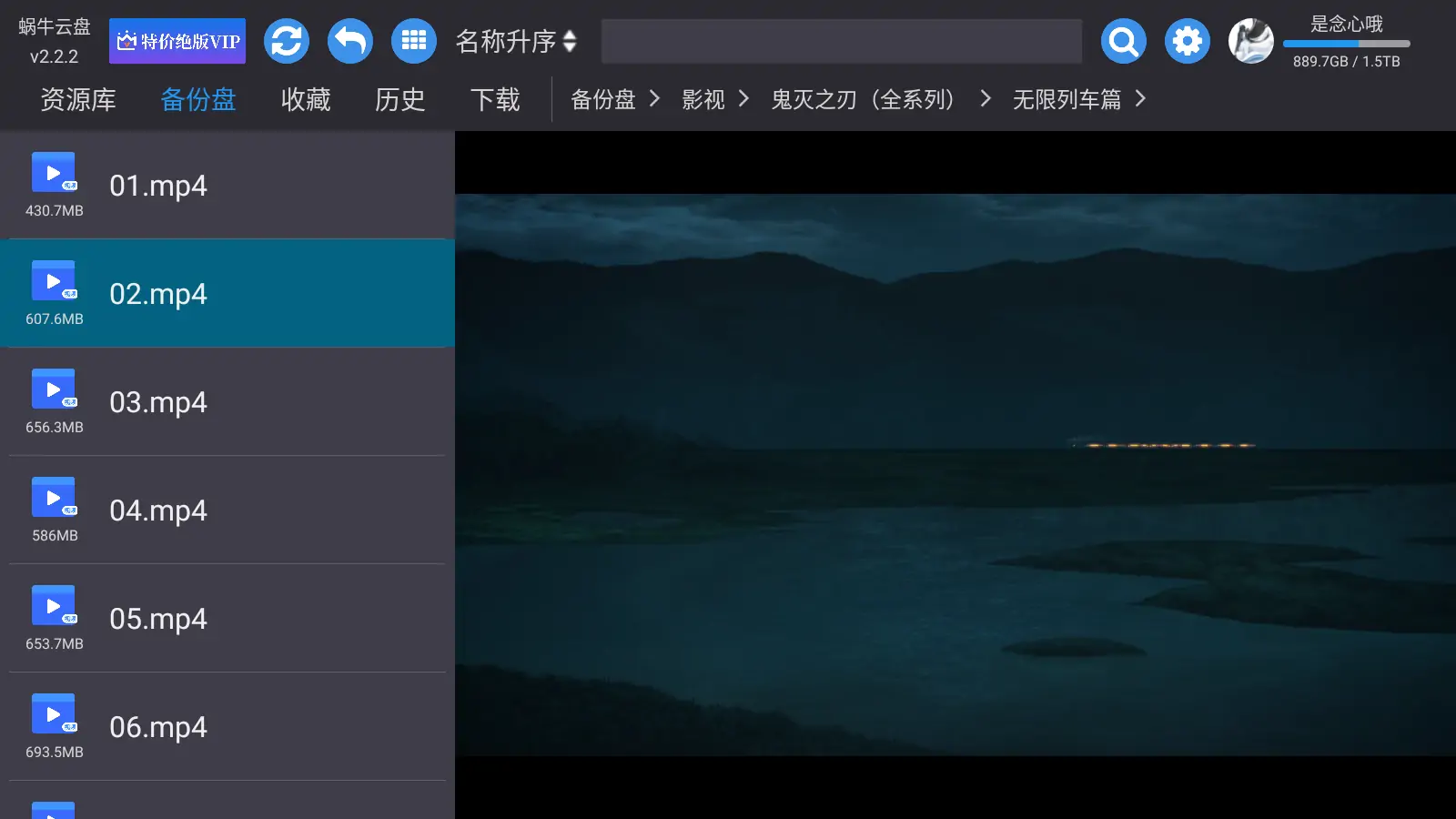Click the refresh icon in the toolbar
The height and width of the screenshot is (819, 1456).
(287, 41)
